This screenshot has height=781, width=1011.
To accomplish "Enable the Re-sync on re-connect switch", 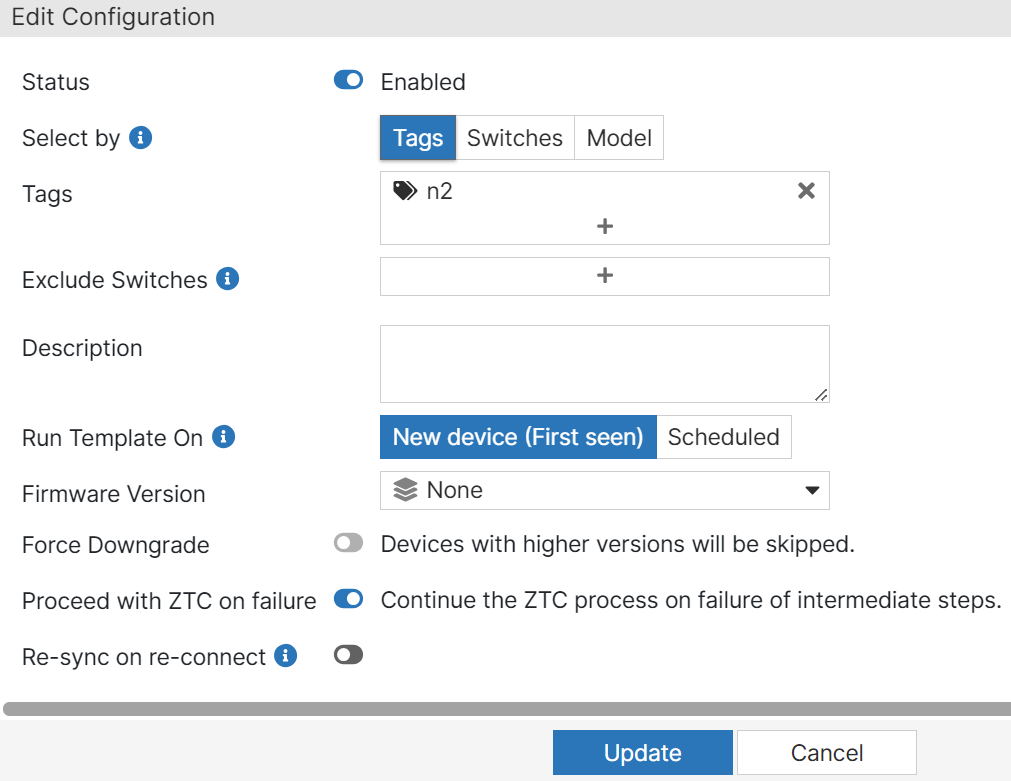I will (x=348, y=656).
